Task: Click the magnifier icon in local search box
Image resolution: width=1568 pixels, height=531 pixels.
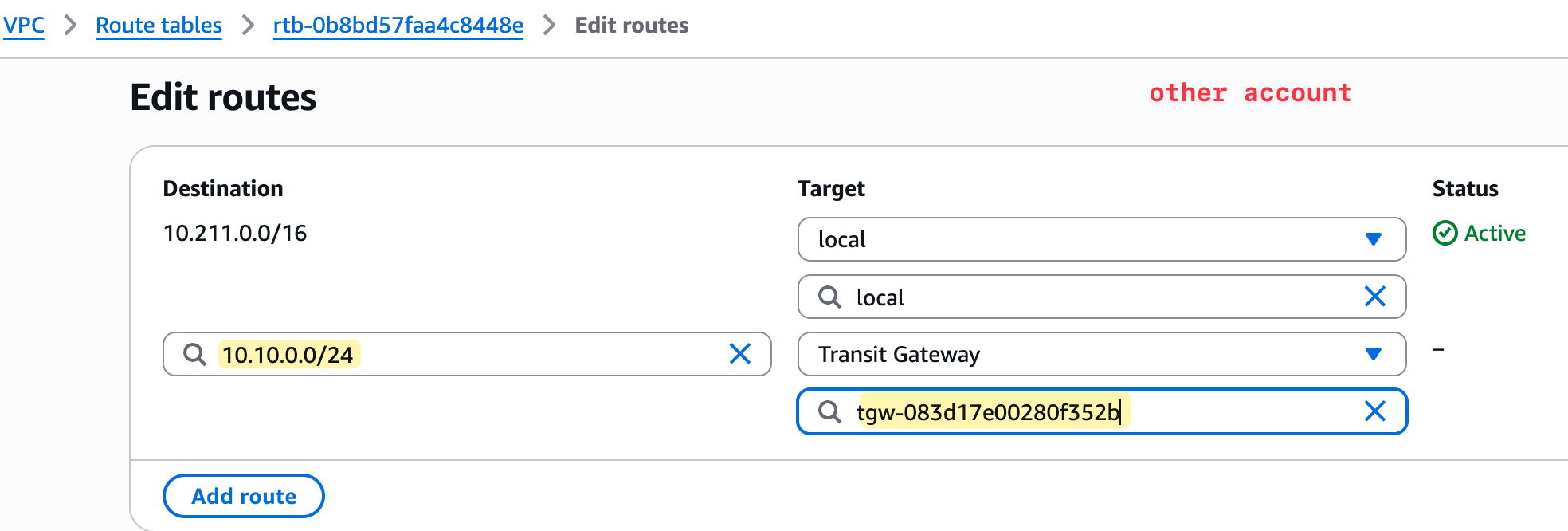Action: tap(829, 297)
